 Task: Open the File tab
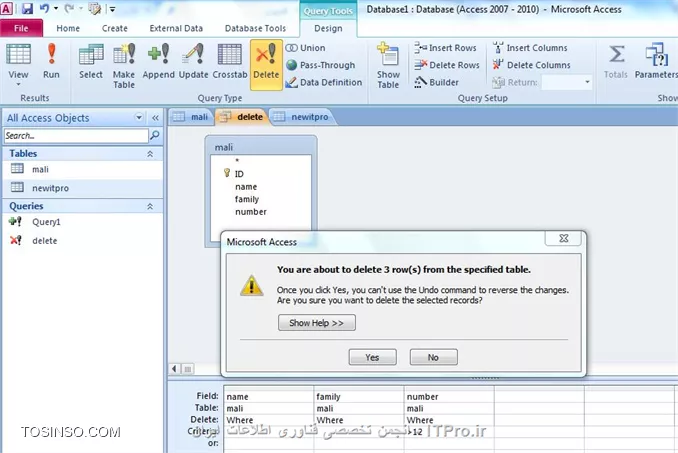pyautogui.click(x=21, y=28)
